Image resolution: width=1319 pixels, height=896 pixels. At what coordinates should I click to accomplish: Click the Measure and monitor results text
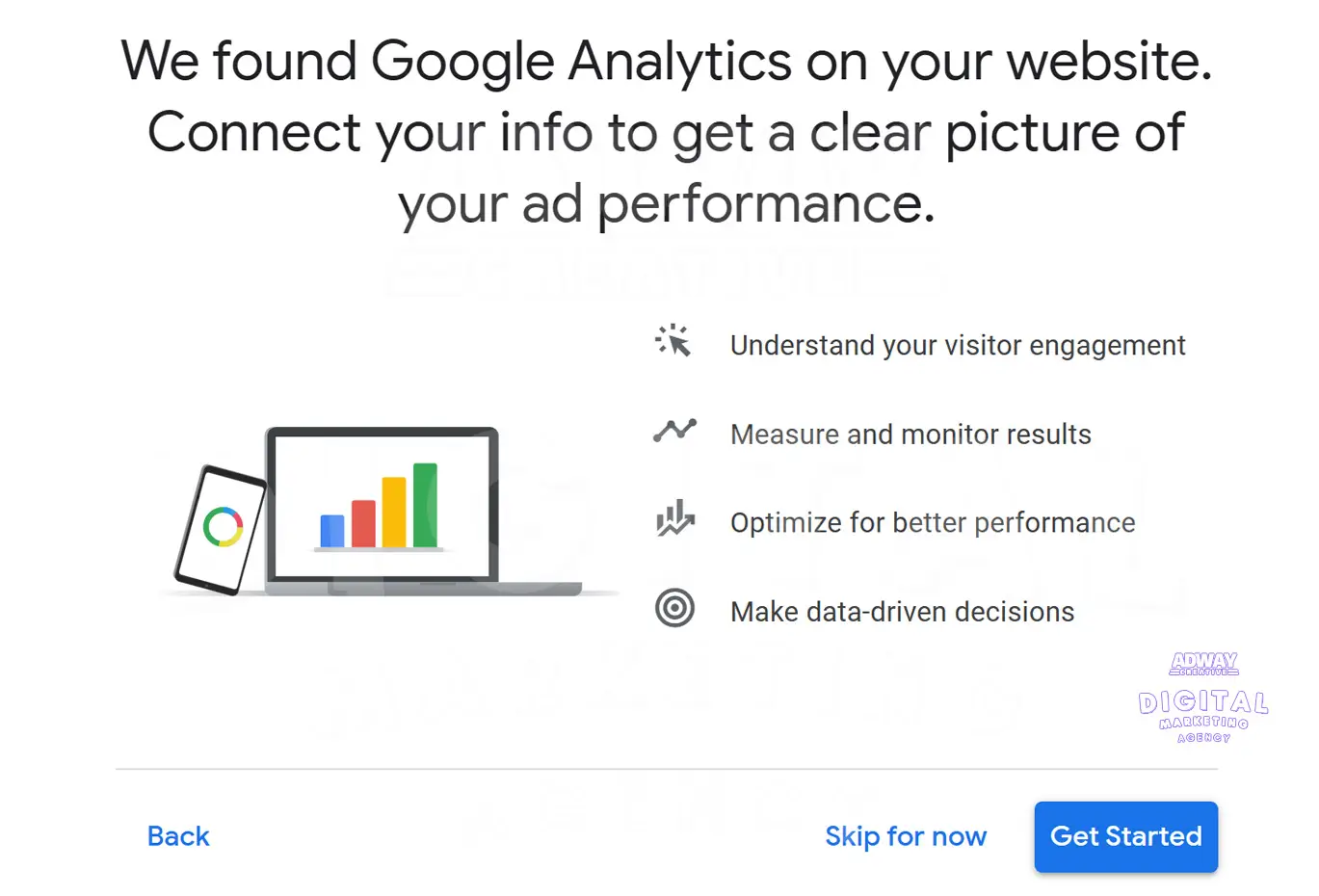pos(910,434)
